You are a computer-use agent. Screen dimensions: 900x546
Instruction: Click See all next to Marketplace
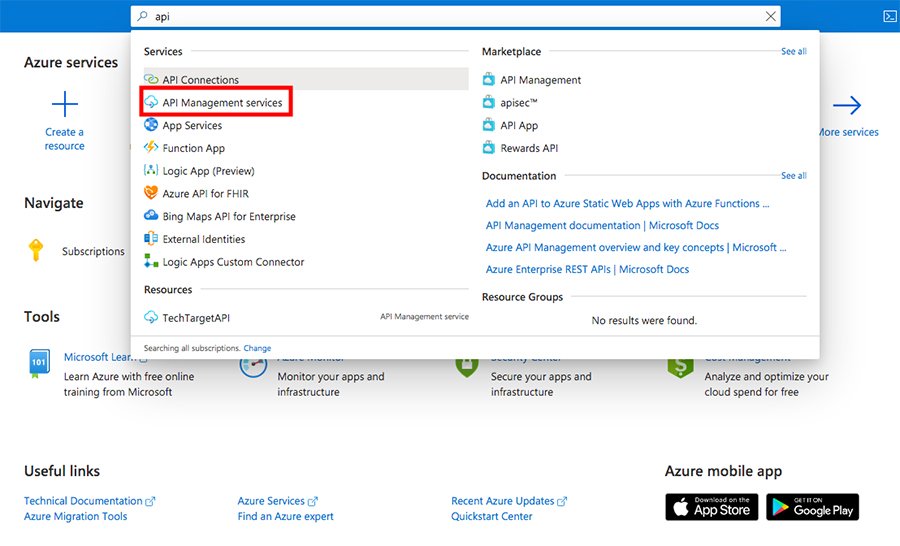(793, 52)
